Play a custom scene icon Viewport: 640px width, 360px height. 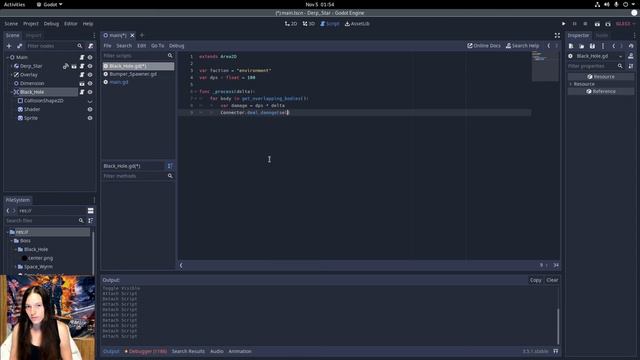[x=608, y=24]
